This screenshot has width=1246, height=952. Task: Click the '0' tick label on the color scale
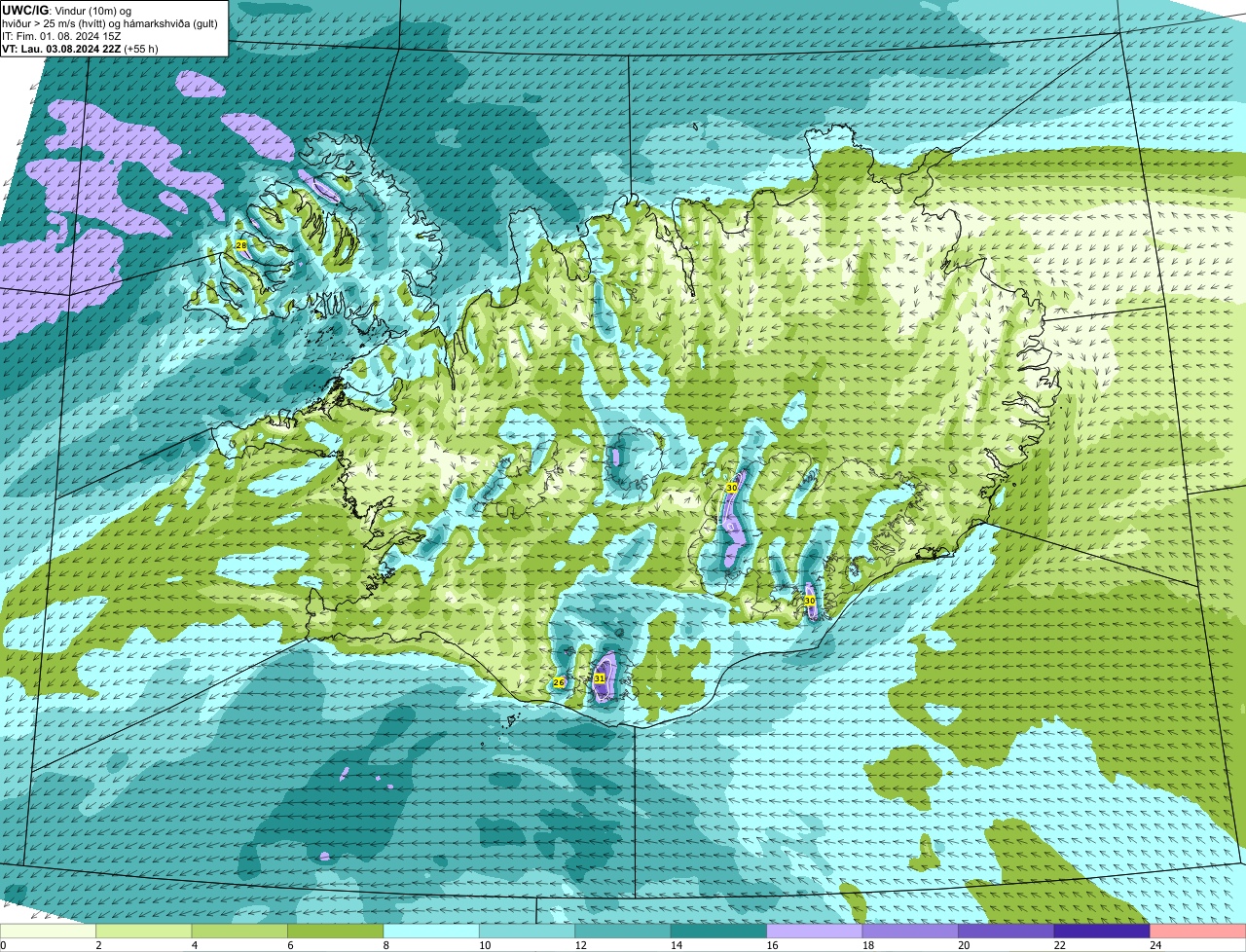pyautogui.click(x=3, y=945)
